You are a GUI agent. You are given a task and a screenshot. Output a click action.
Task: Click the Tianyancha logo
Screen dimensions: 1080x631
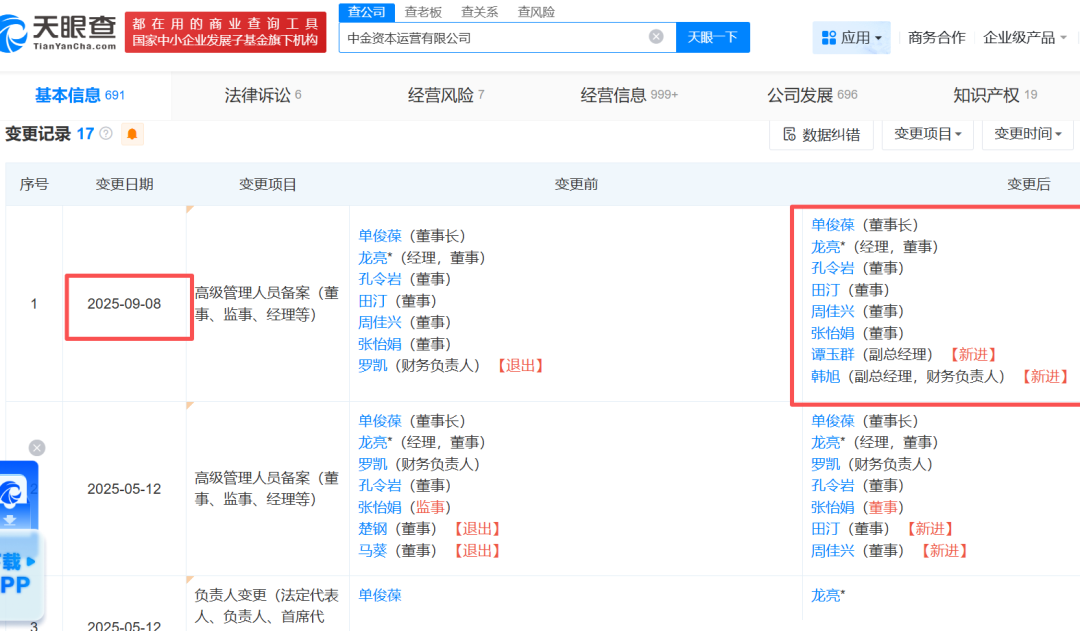(x=60, y=32)
